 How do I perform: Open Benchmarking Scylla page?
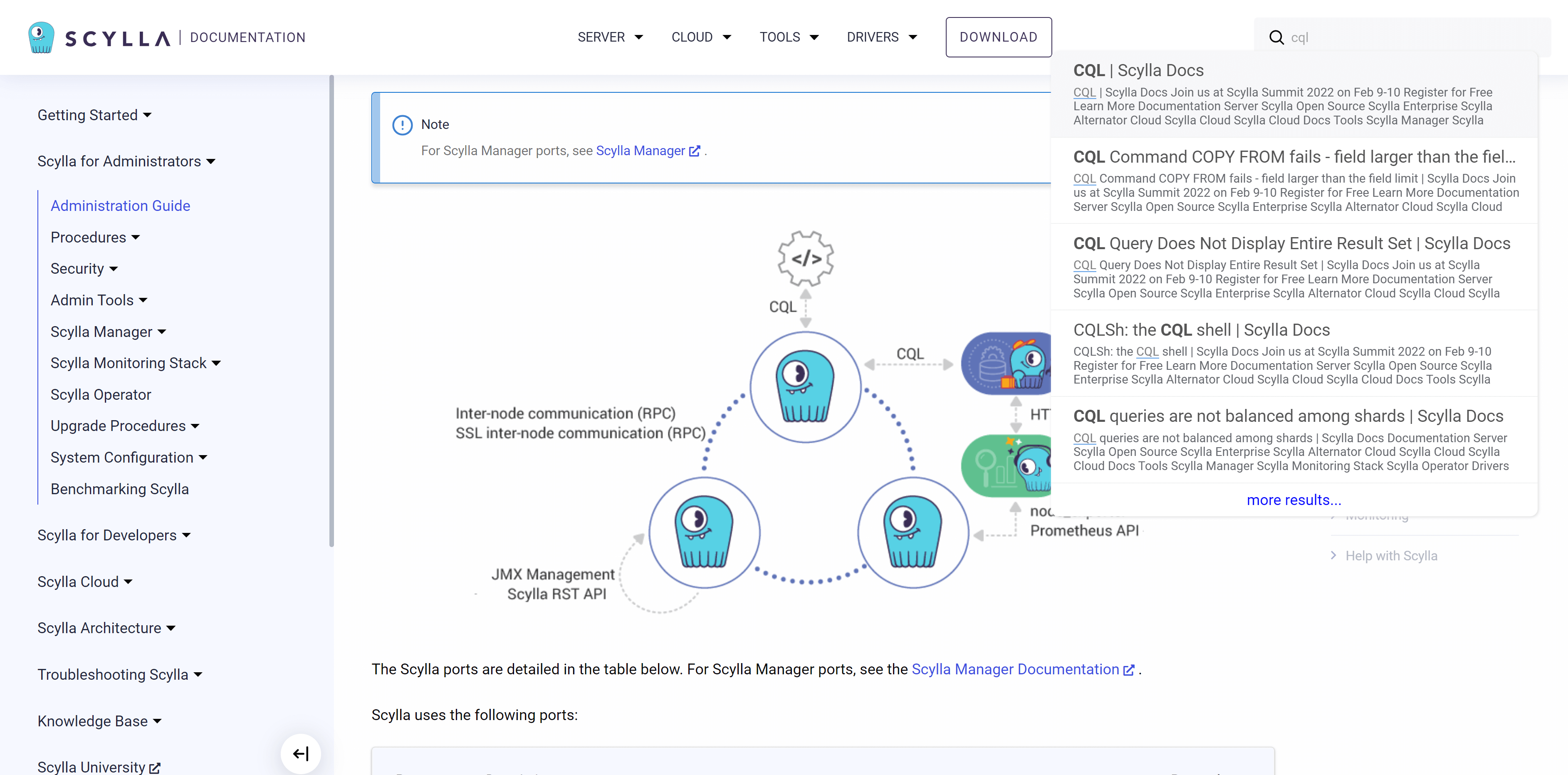120,489
